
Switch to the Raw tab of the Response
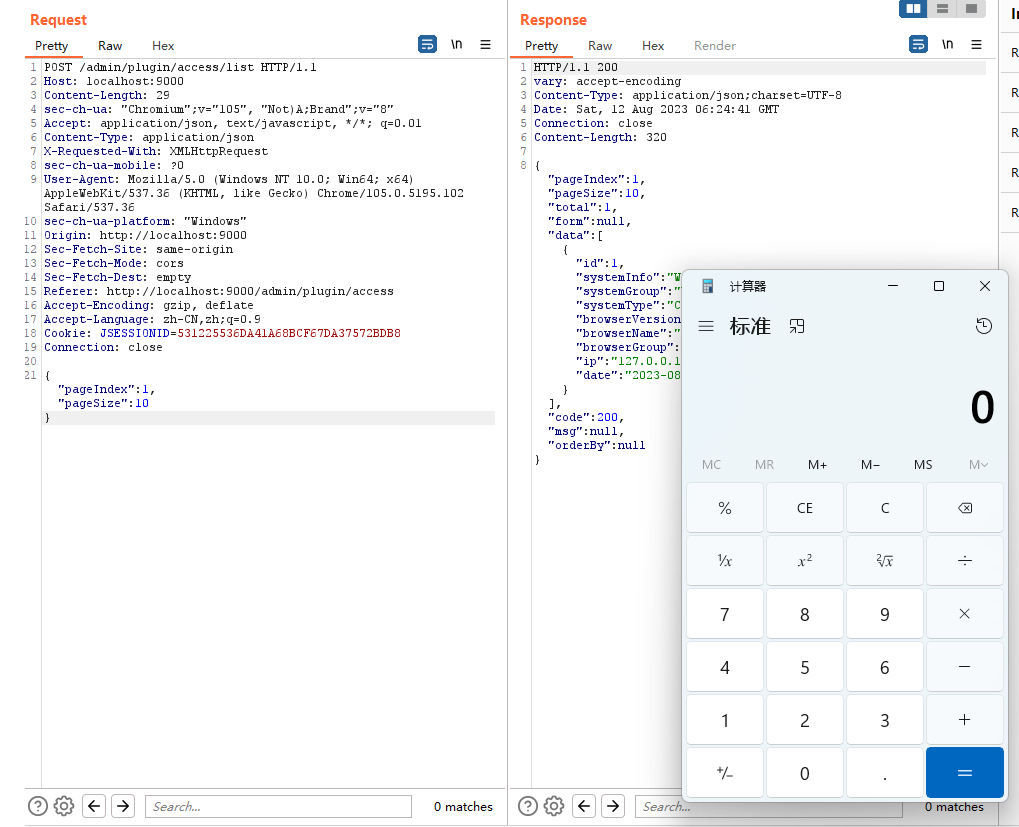599,45
